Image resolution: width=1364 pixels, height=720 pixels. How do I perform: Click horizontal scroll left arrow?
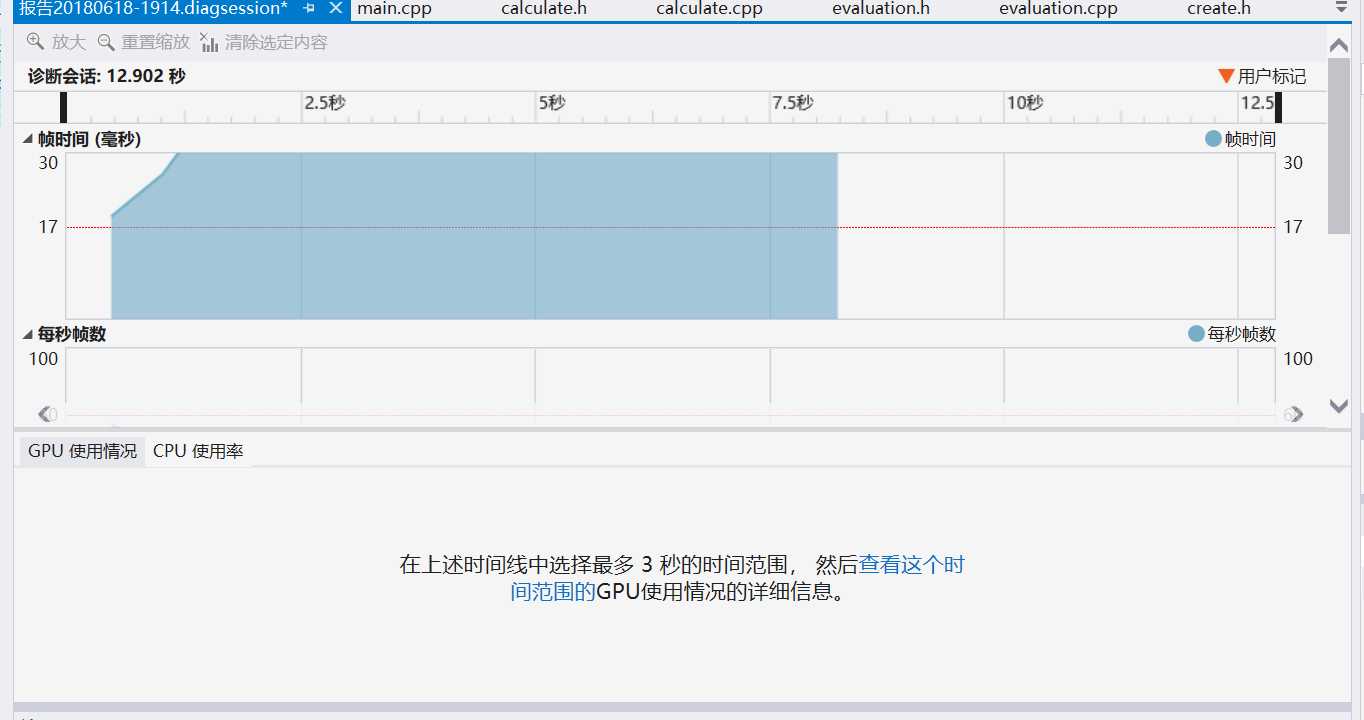click(x=46, y=414)
